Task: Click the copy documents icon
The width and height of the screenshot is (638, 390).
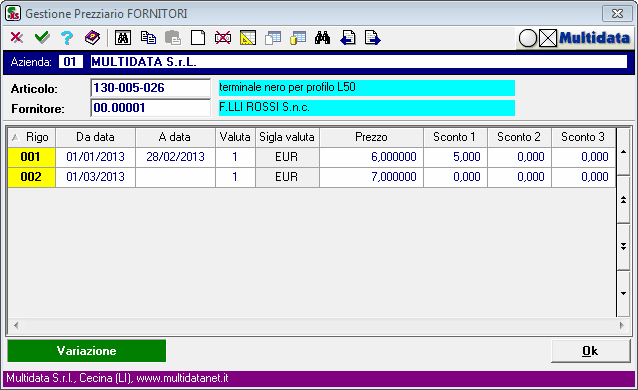Action: point(148,38)
